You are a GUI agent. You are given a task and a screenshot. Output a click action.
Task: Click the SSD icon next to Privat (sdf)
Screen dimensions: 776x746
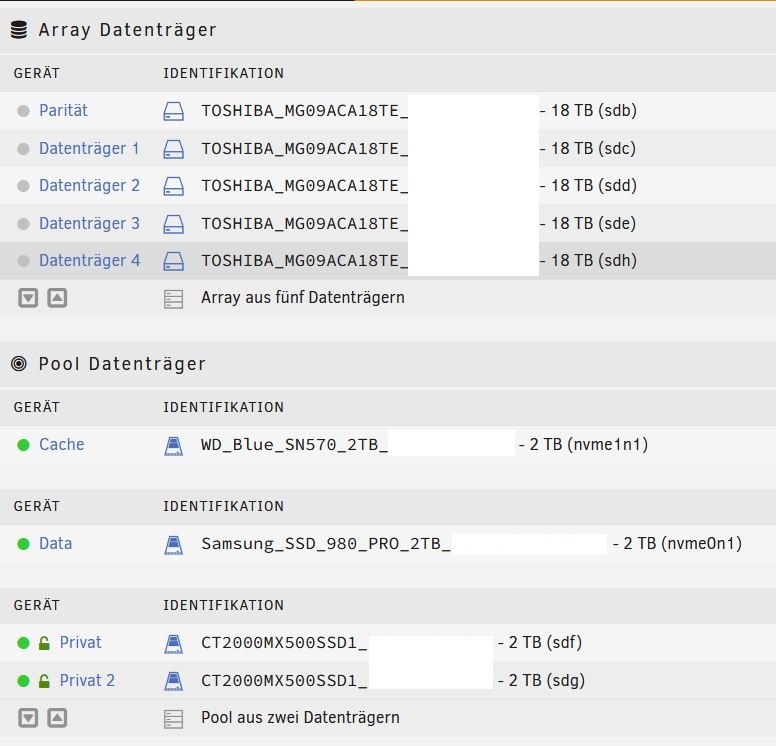173,644
